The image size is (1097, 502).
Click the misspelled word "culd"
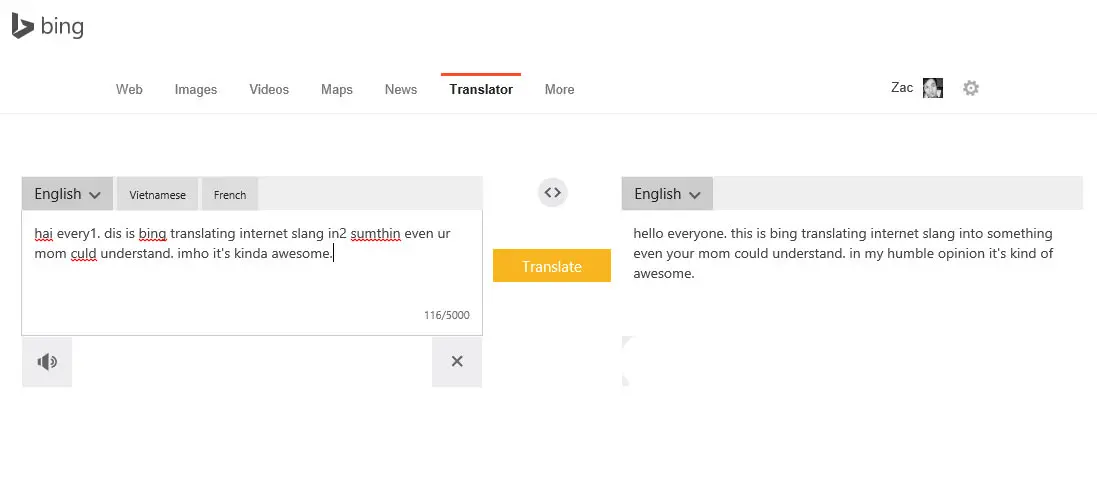point(83,253)
